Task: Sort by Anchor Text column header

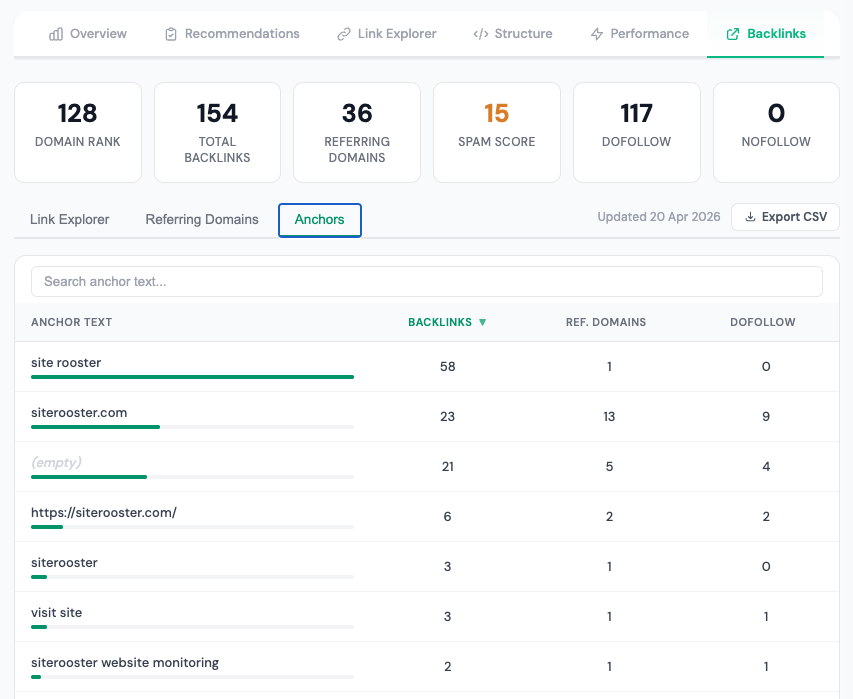Action: click(x=71, y=322)
